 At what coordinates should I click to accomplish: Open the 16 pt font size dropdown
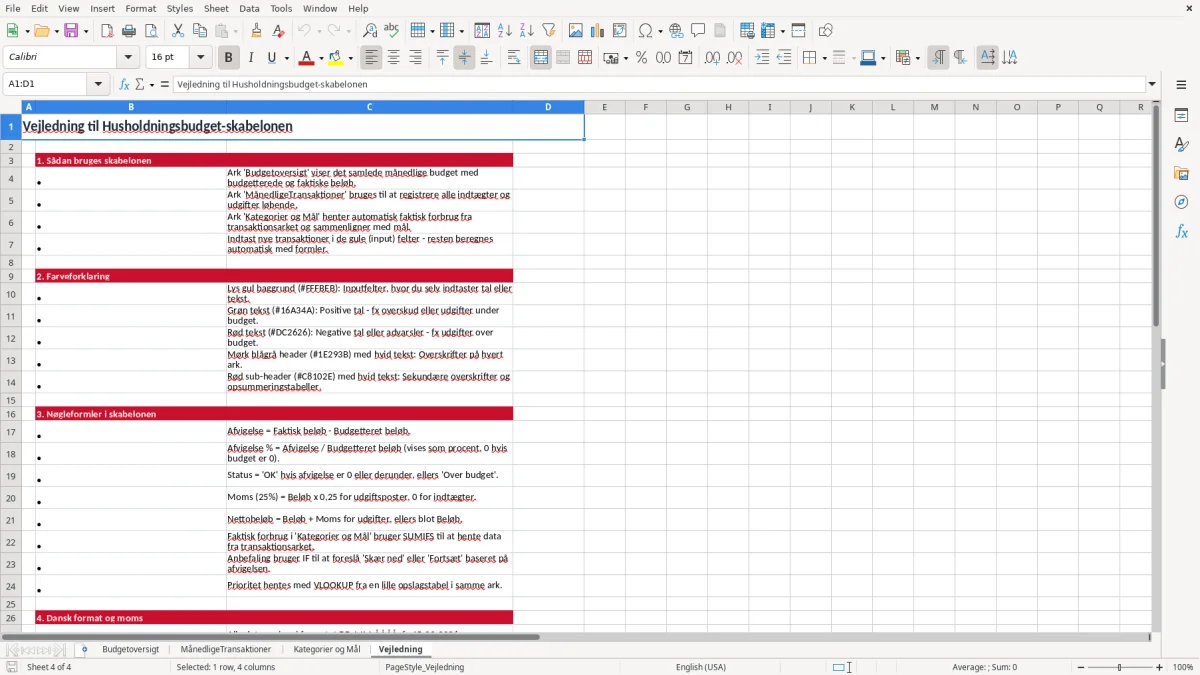200,58
